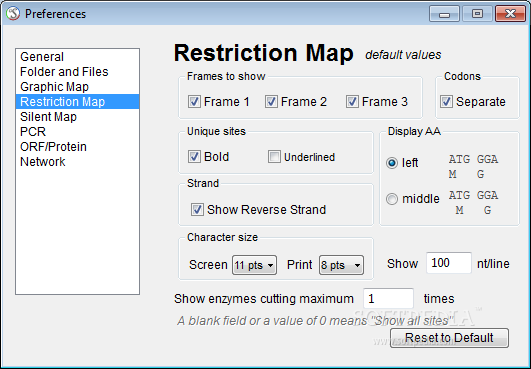Select General in the preferences list
The image size is (531, 369).
point(77,57)
